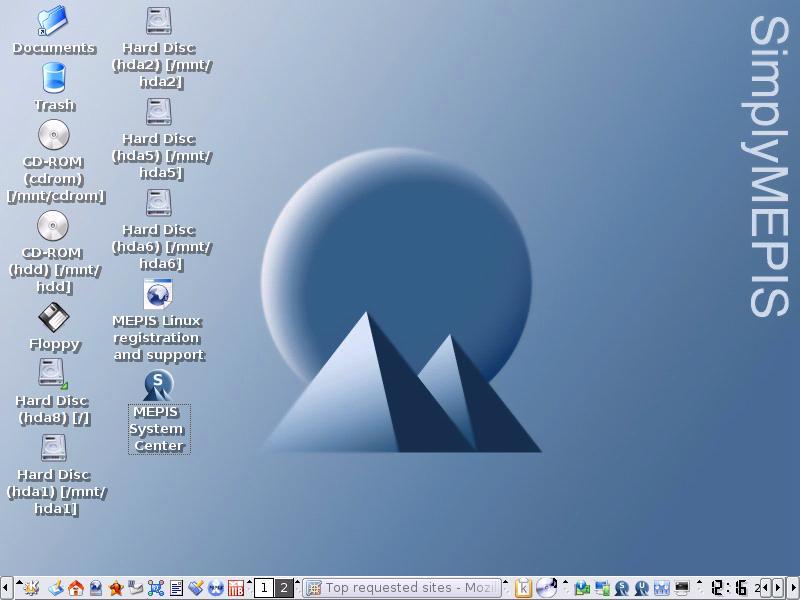
Task: Activate the Top requested sites Mozilla taskbar entry
Action: pyautogui.click(x=402, y=588)
